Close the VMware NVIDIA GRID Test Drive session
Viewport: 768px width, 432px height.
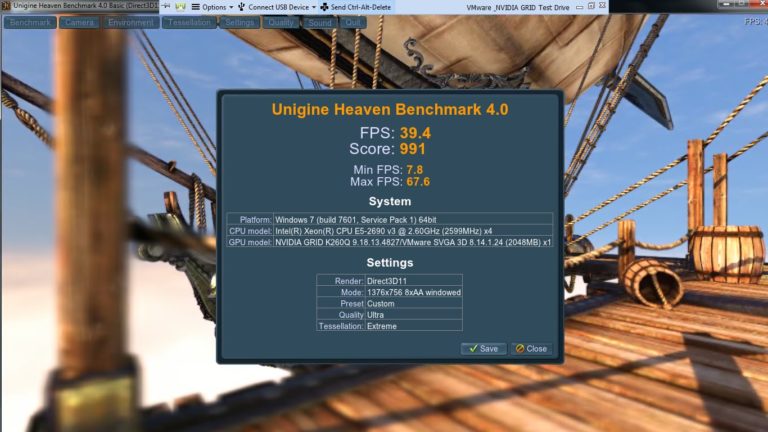tap(603, 6)
